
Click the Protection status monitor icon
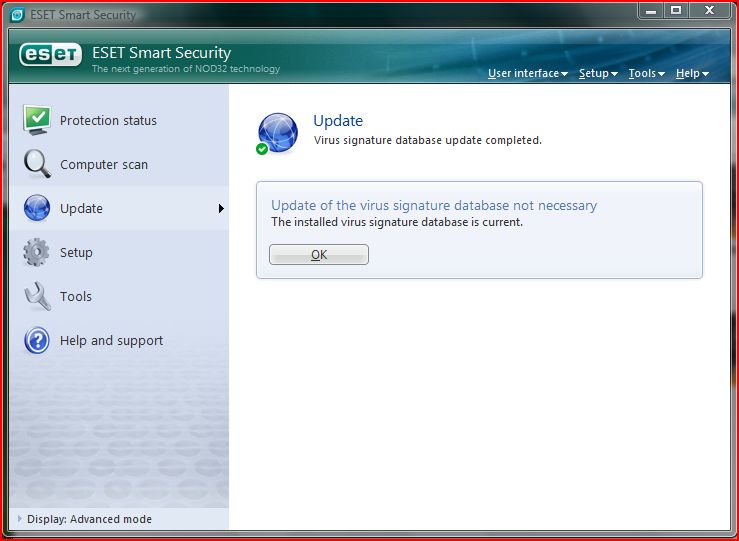(37, 120)
